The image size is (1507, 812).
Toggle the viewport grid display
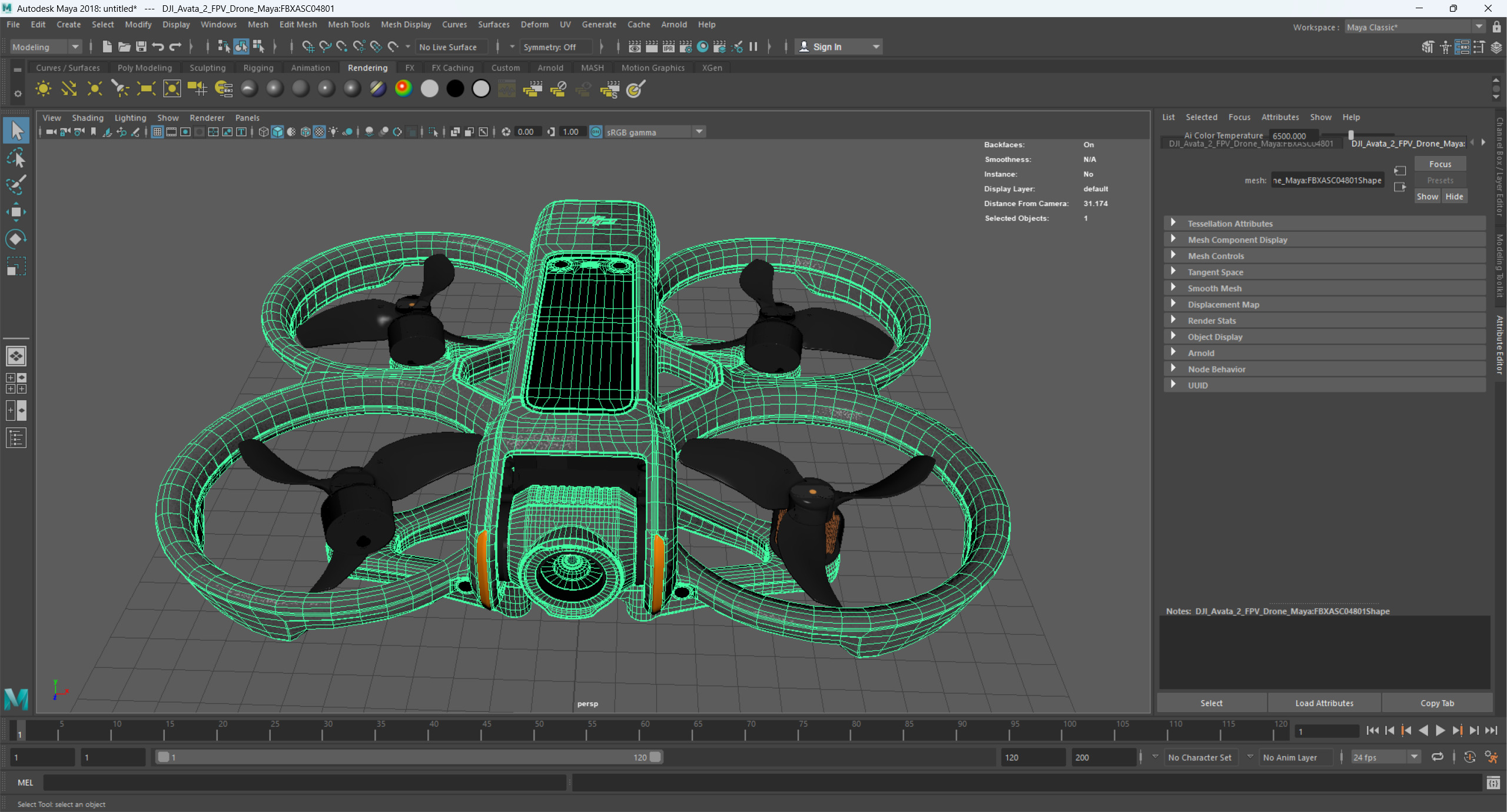pos(157,132)
